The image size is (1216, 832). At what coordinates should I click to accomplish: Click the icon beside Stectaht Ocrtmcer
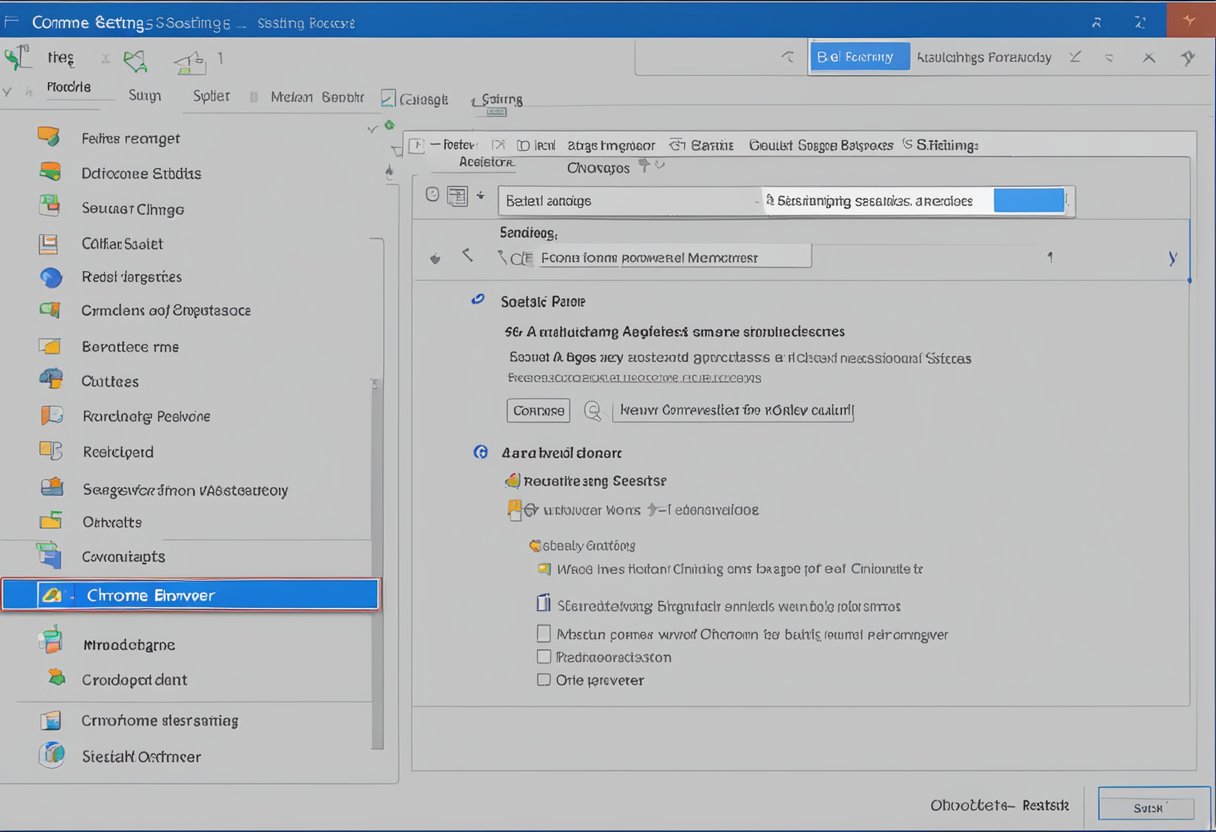click(50, 756)
